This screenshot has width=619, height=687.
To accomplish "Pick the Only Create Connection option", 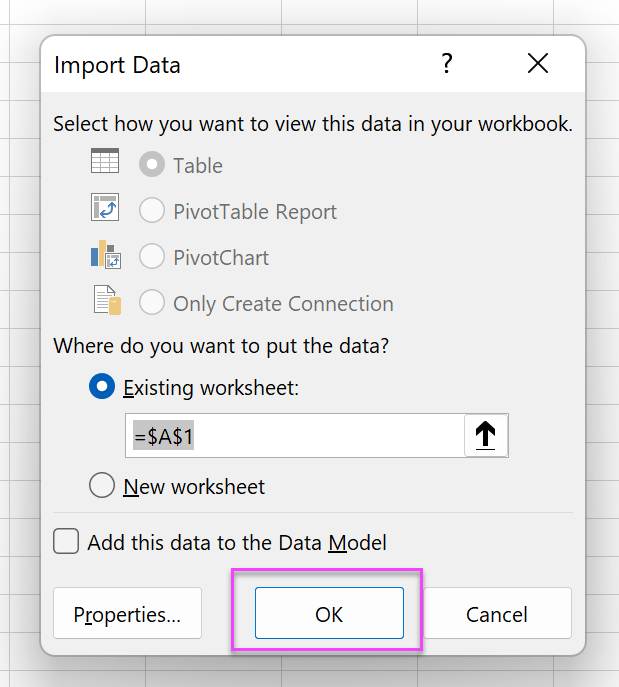I will pos(152,304).
